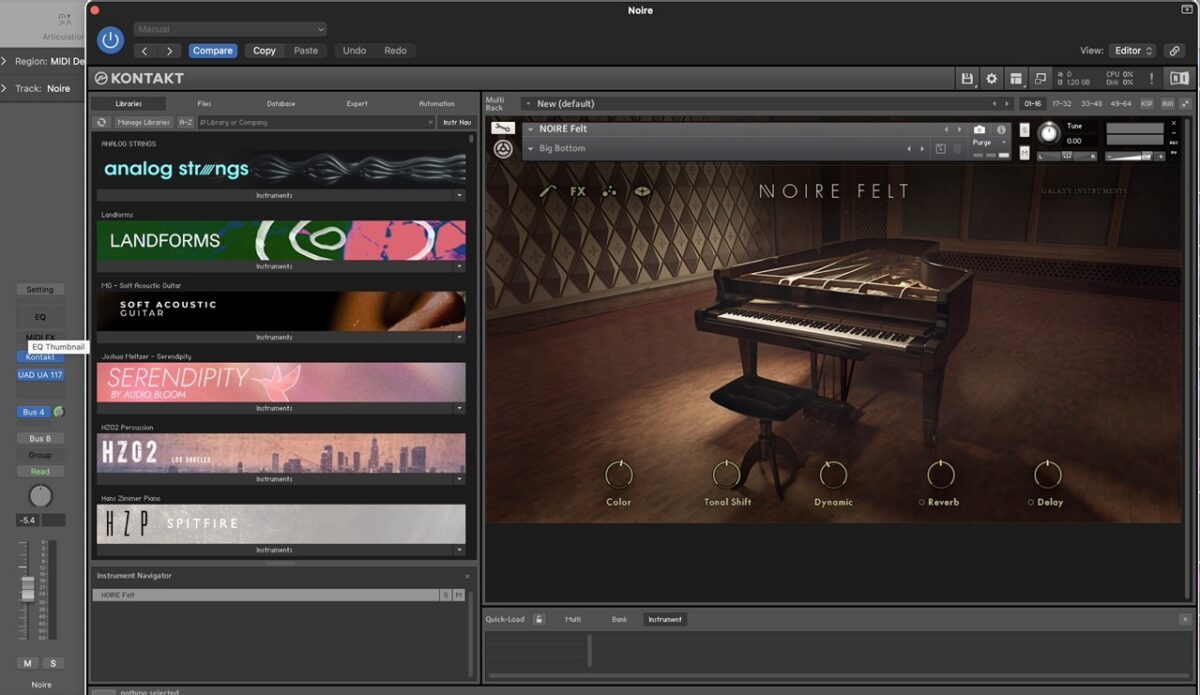The image size is (1200, 695).
Task: Open the Kontakt options gear icon
Action: coord(991,78)
